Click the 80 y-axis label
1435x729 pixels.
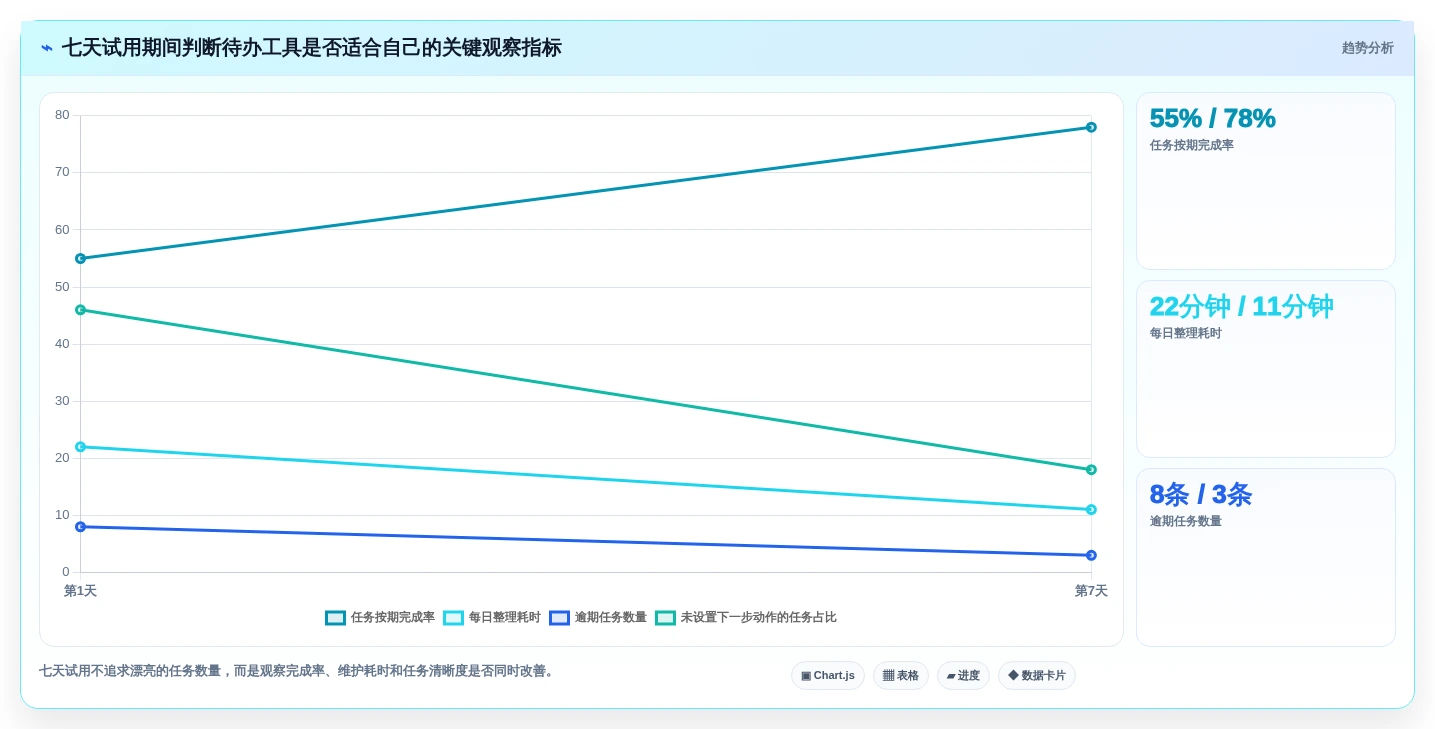click(x=62, y=115)
